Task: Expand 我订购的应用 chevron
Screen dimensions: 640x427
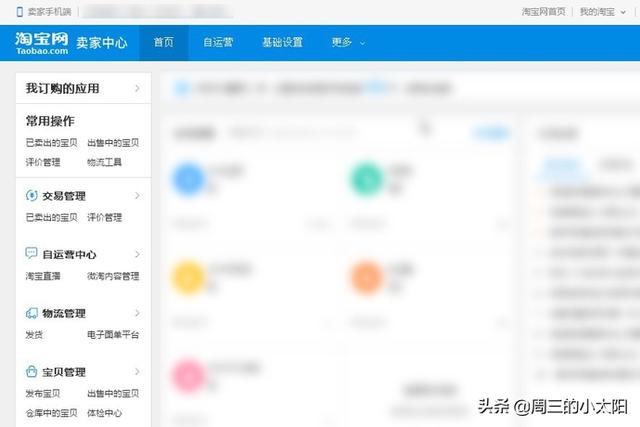Action: pyautogui.click(x=138, y=88)
